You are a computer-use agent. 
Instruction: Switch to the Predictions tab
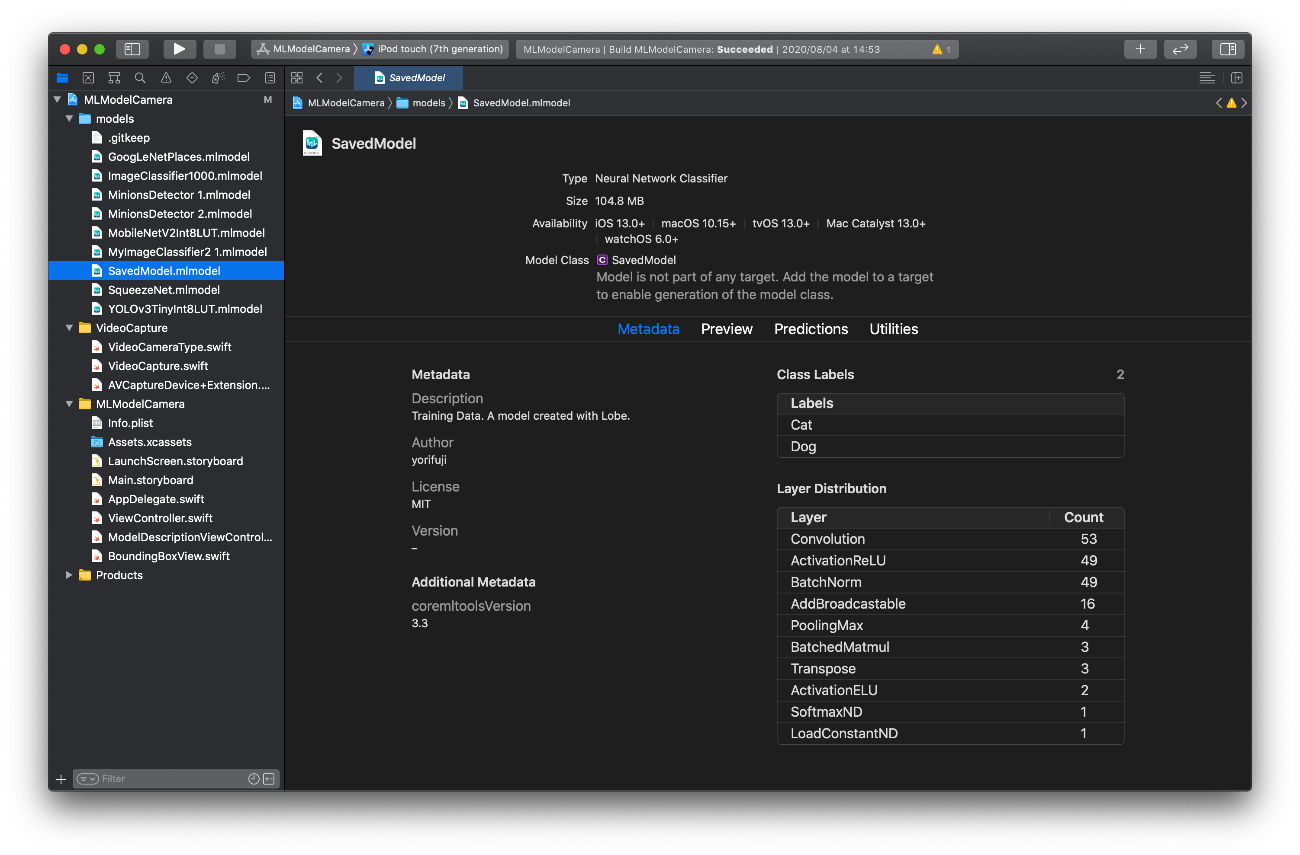click(x=811, y=329)
